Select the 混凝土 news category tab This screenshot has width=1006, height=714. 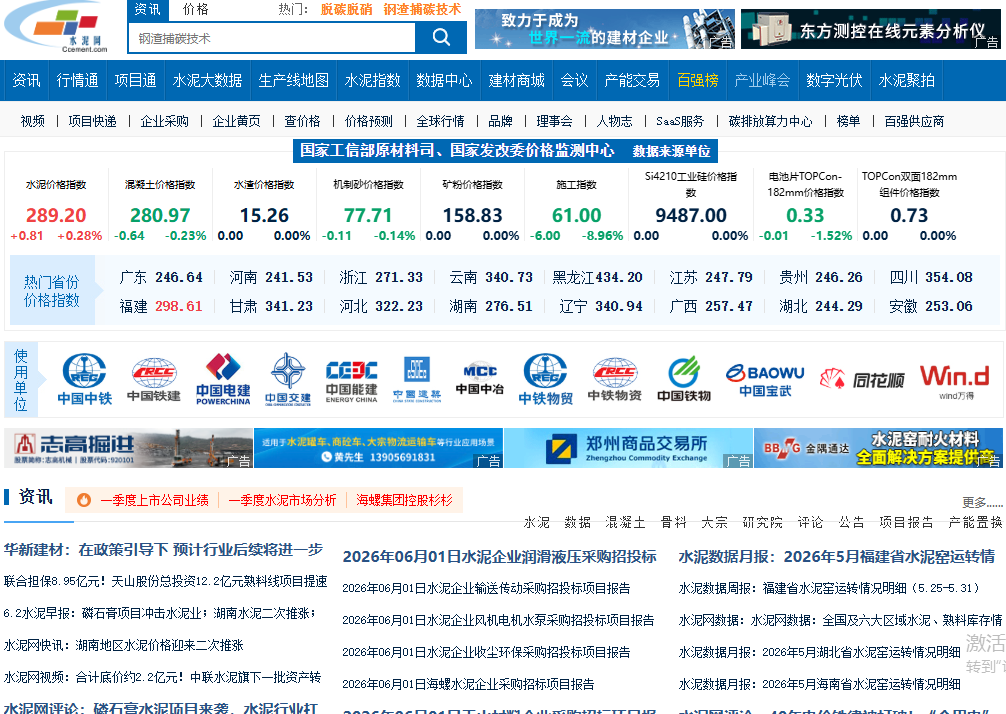tap(625, 522)
